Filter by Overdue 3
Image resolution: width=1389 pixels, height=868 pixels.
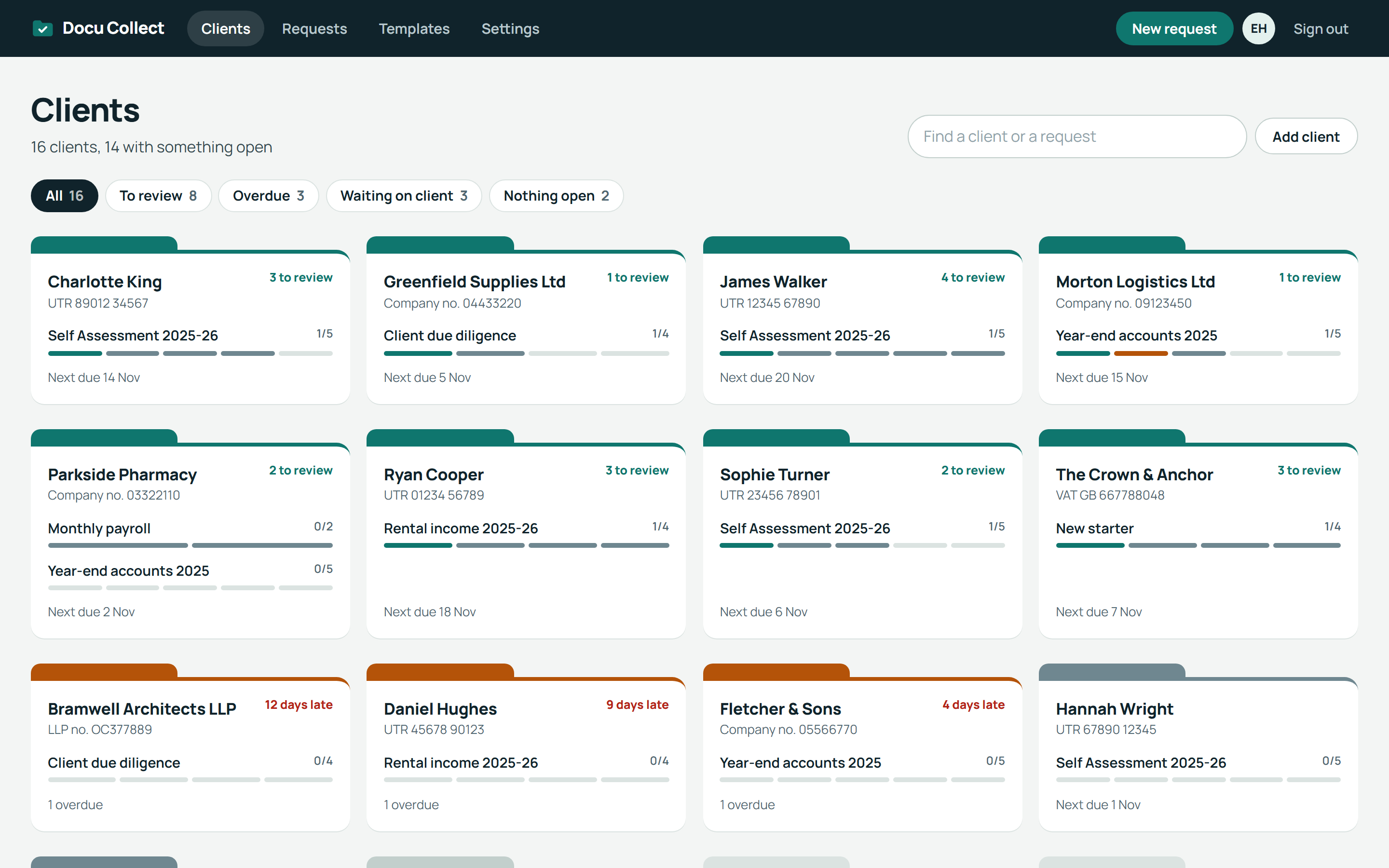coord(268,196)
